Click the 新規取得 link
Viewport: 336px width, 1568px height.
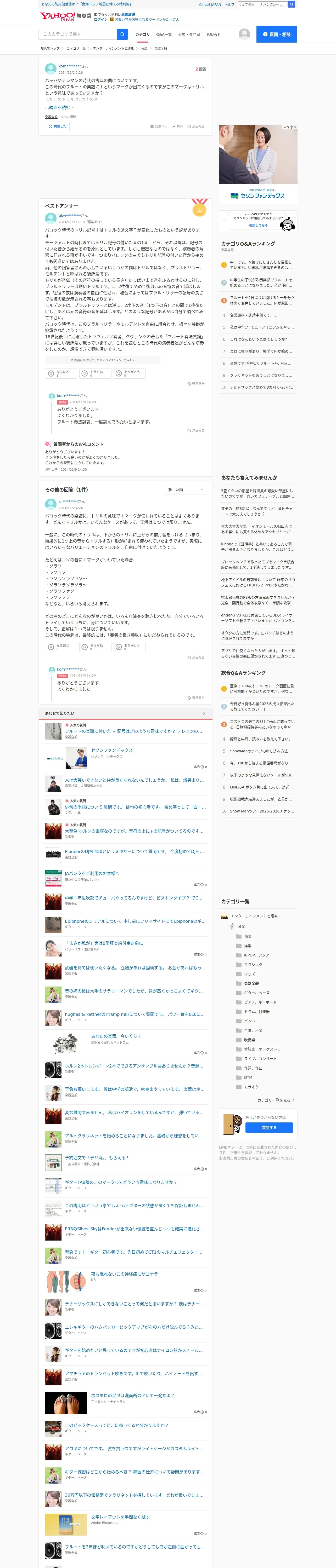click(x=128, y=14)
